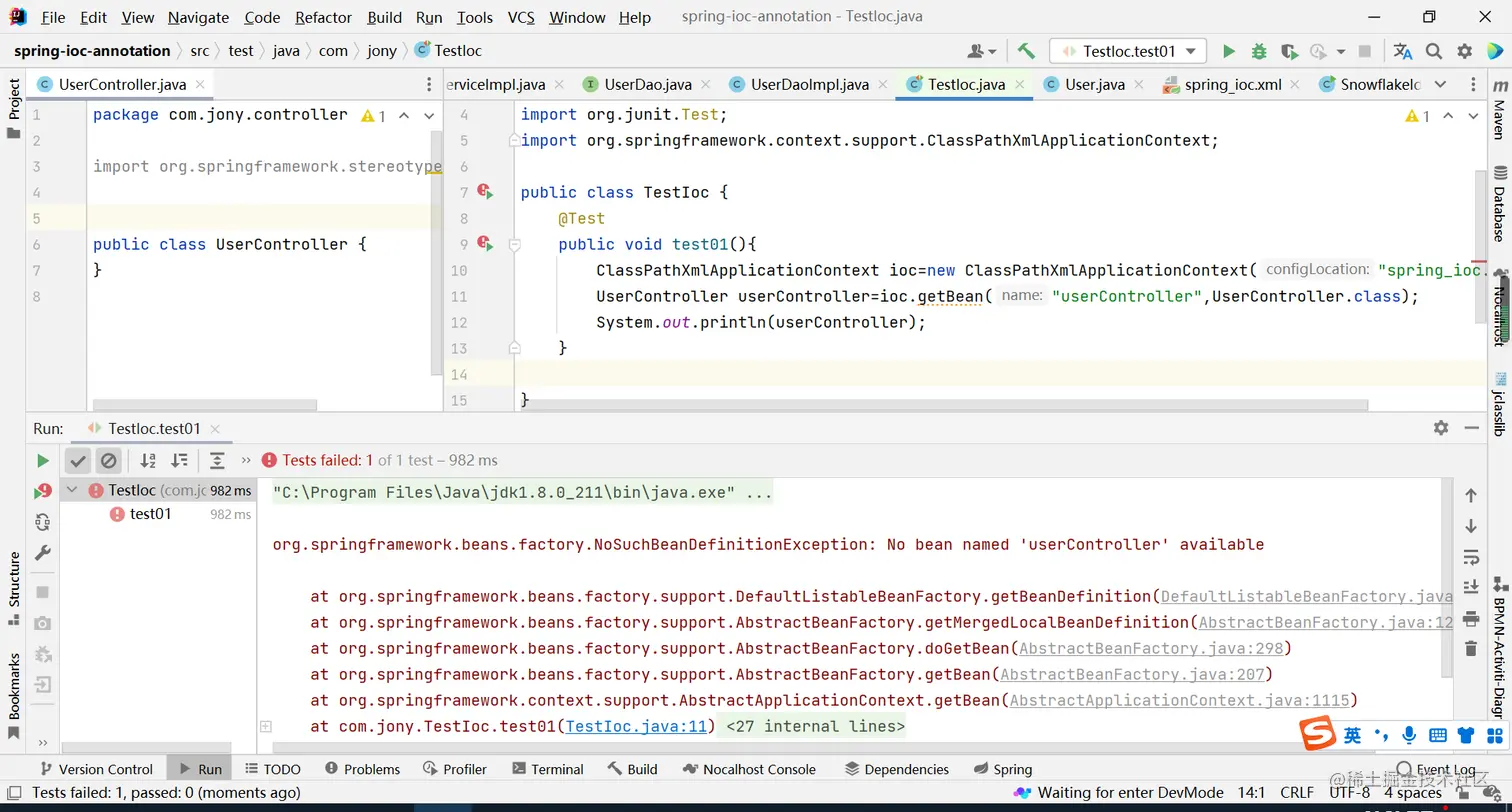Run with coverage from the main toolbar
This screenshot has height=812, width=1512.
click(1289, 51)
